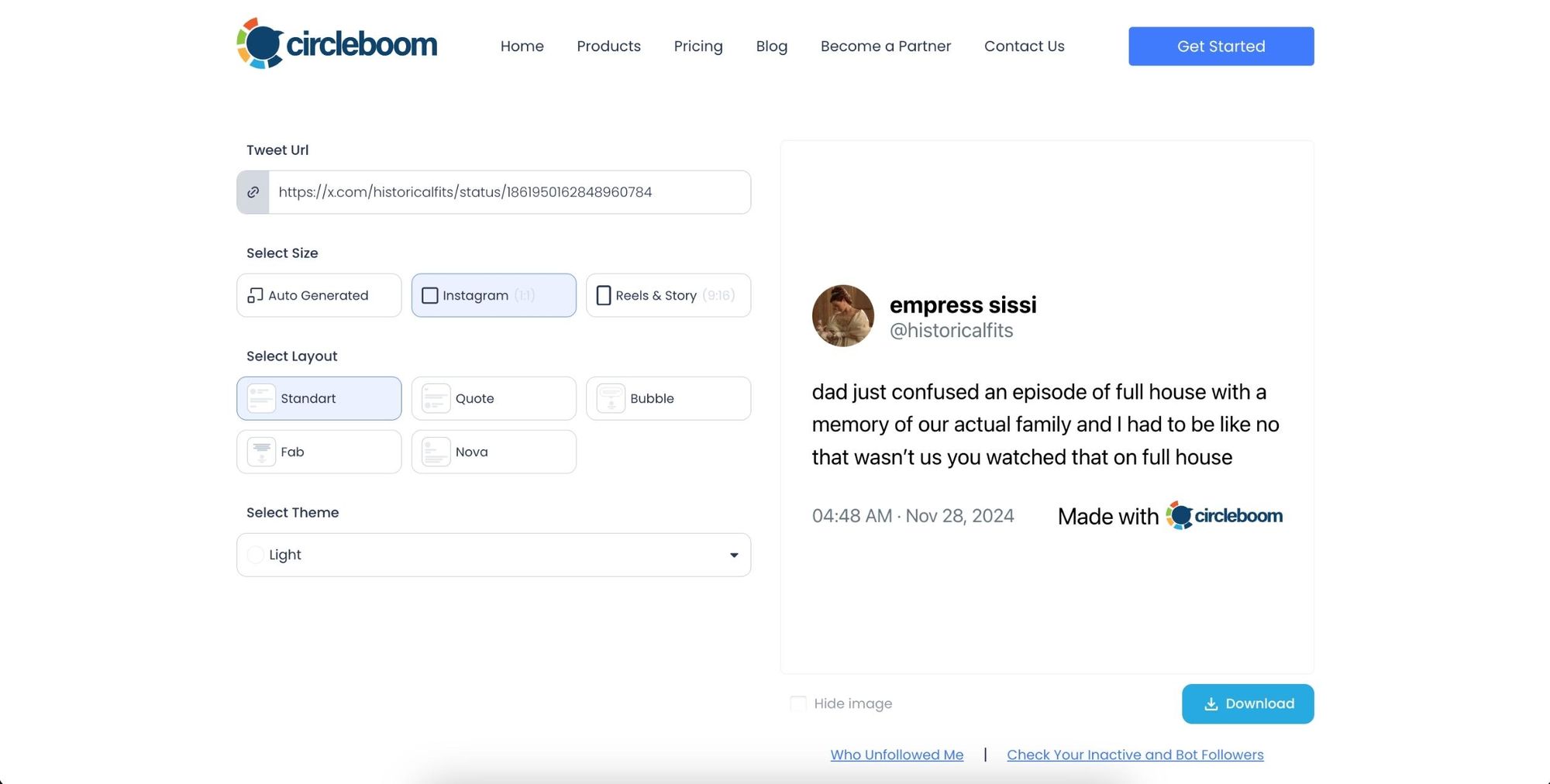Image resolution: width=1550 pixels, height=784 pixels.
Task: Click the @historicalfits handle
Action: click(952, 331)
